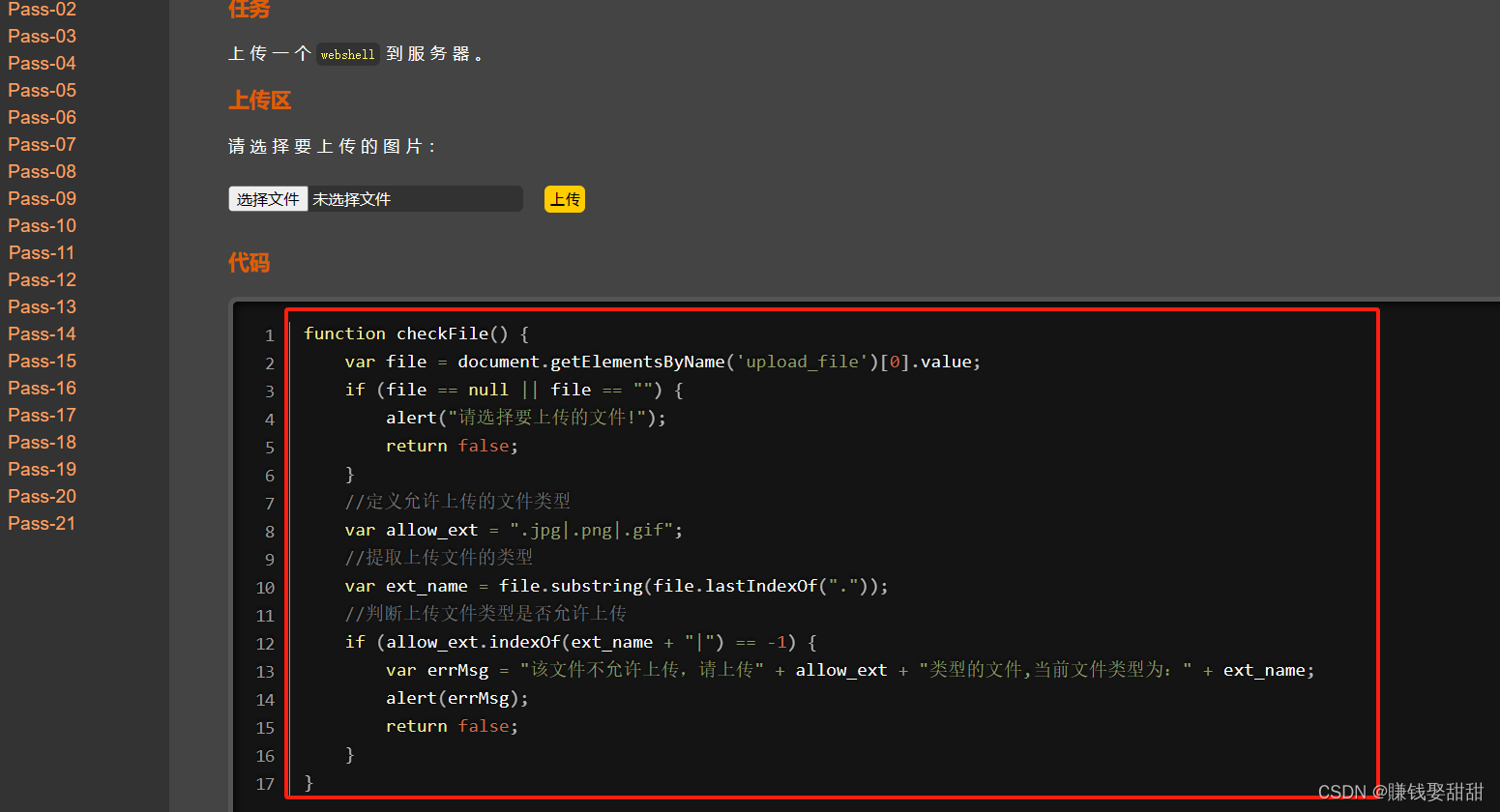The width and height of the screenshot is (1500, 812).
Task: Click the alert("请选择要上传的文件!") line
Action: pos(526,418)
